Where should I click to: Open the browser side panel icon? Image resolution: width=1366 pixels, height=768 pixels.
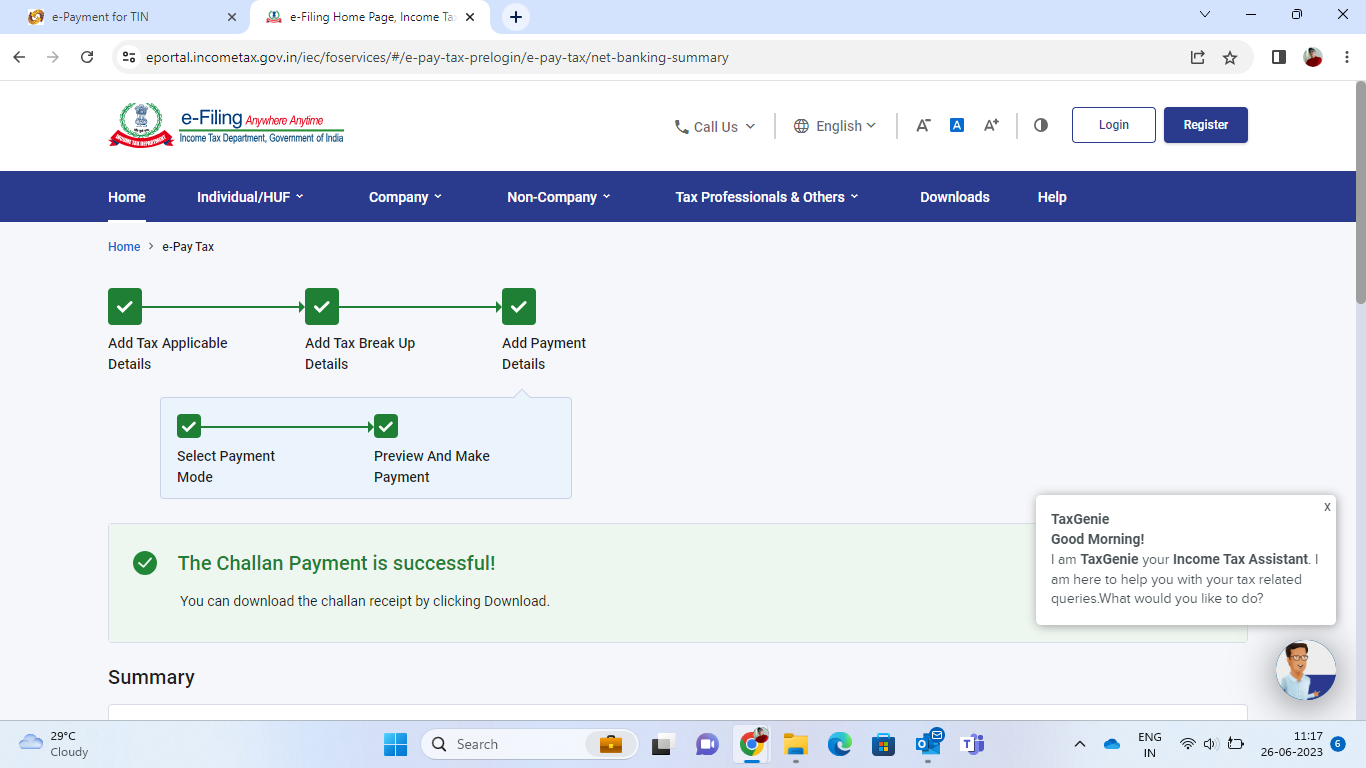1278,58
